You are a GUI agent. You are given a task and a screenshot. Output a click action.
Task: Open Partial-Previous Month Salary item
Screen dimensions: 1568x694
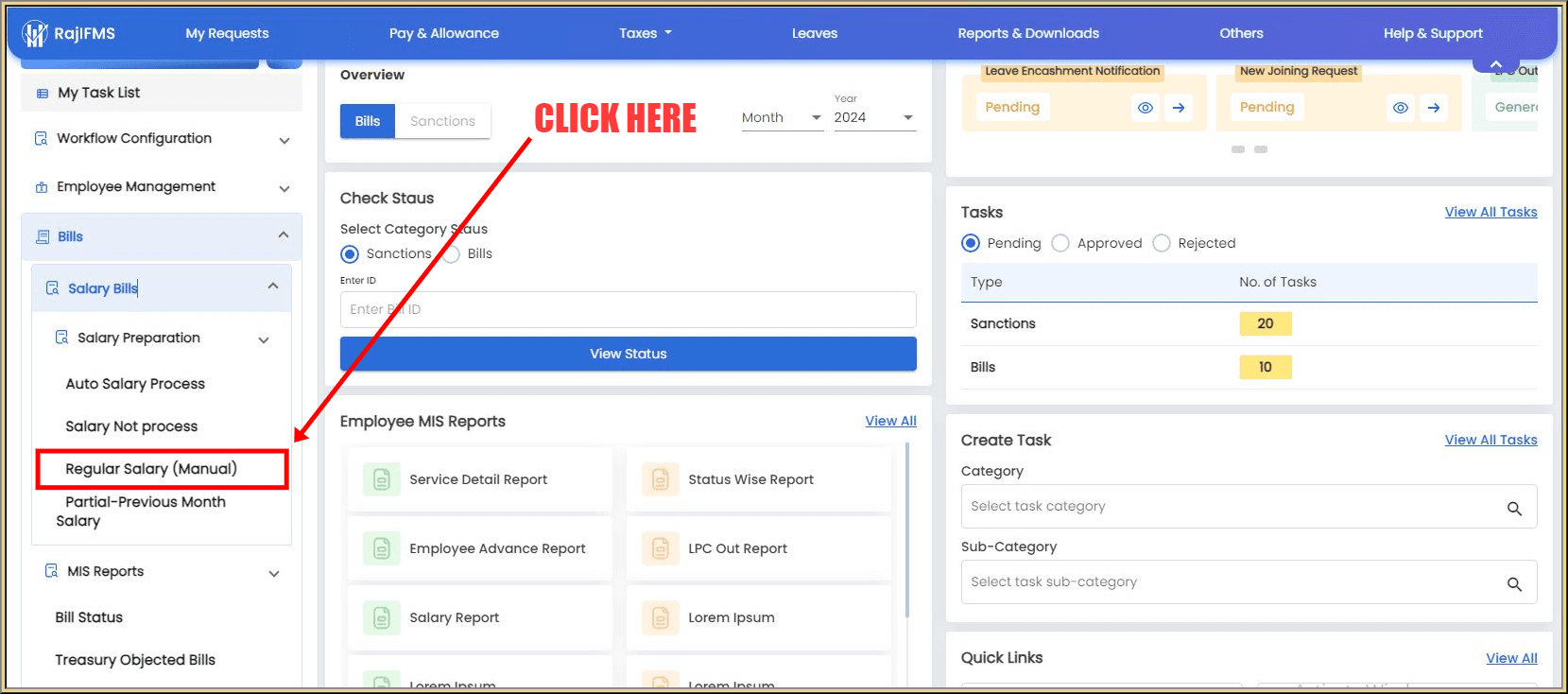click(141, 512)
